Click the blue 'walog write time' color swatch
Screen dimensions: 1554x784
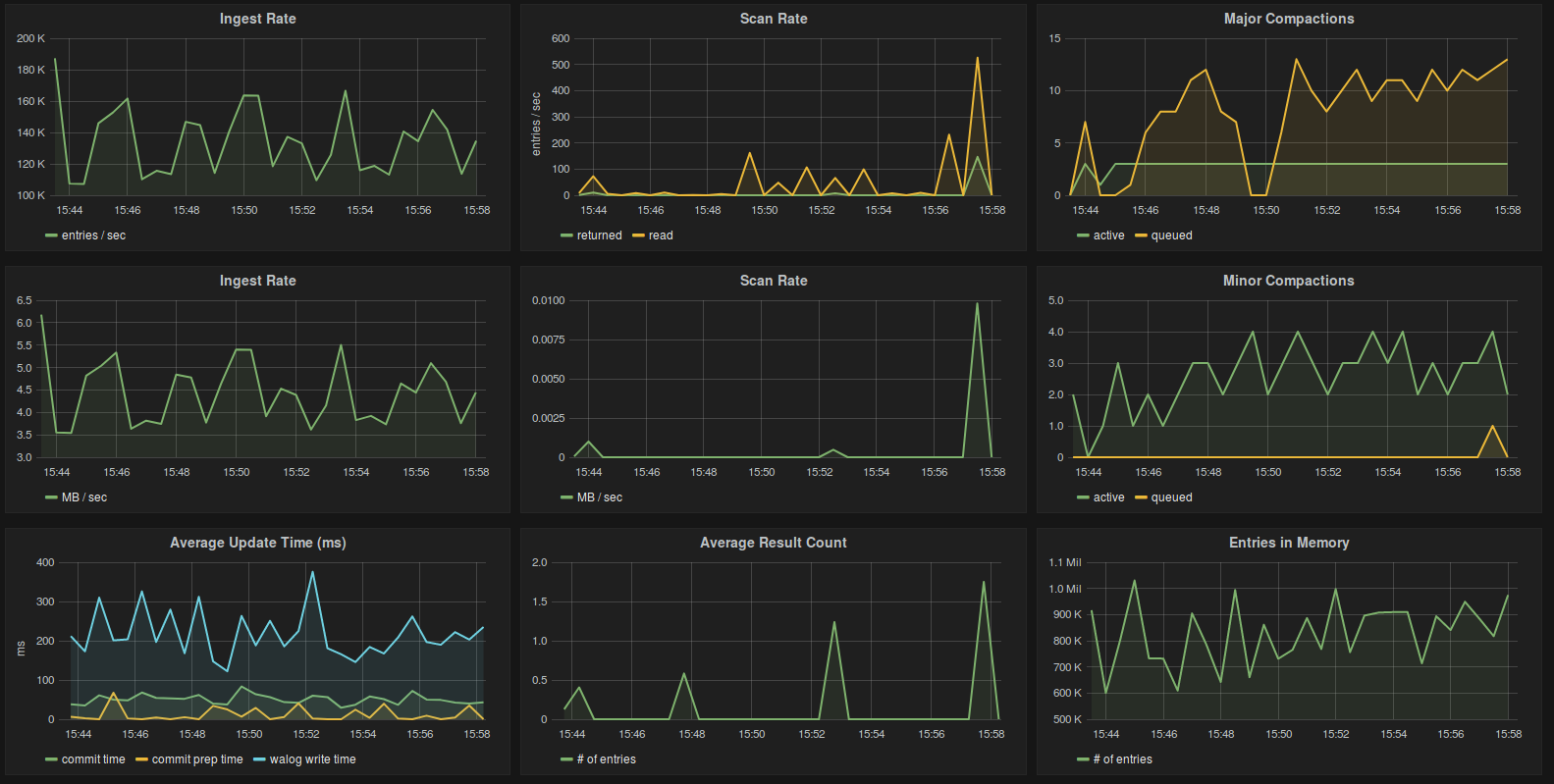(x=259, y=759)
